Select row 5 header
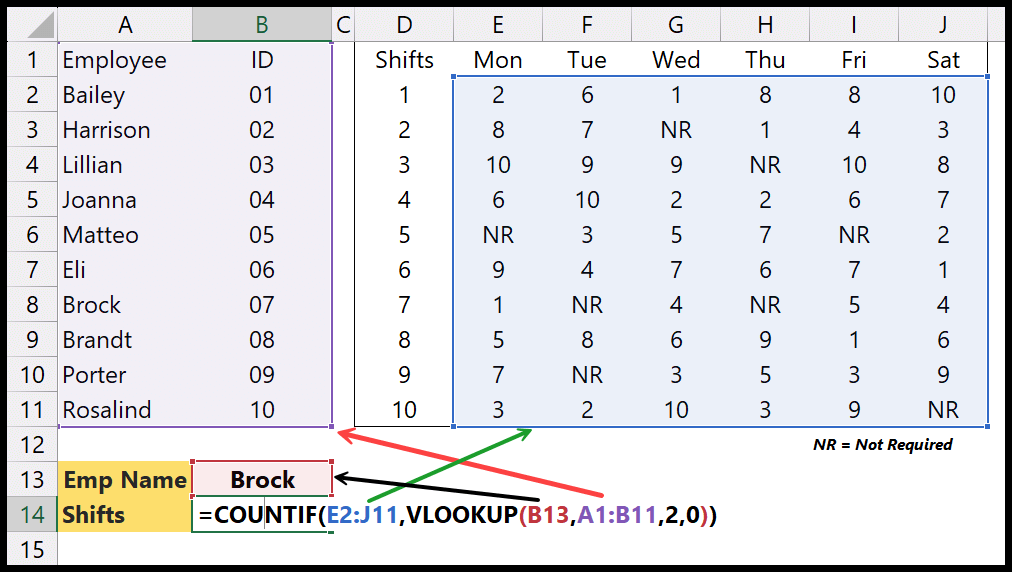Viewport: 1012px width, 572px height. (x=32, y=200)
